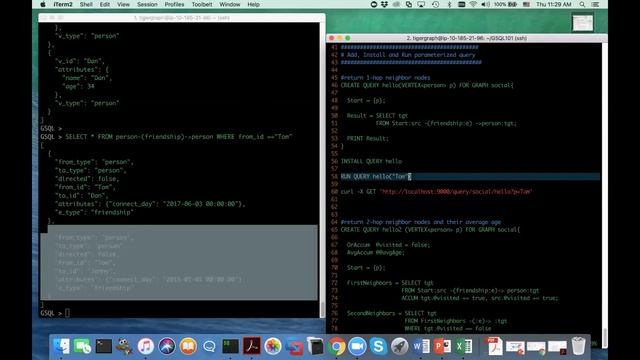The height and width of the screenshot is (360, 640).
Task: Open the Window menu
Action: (x=230, y=4)
